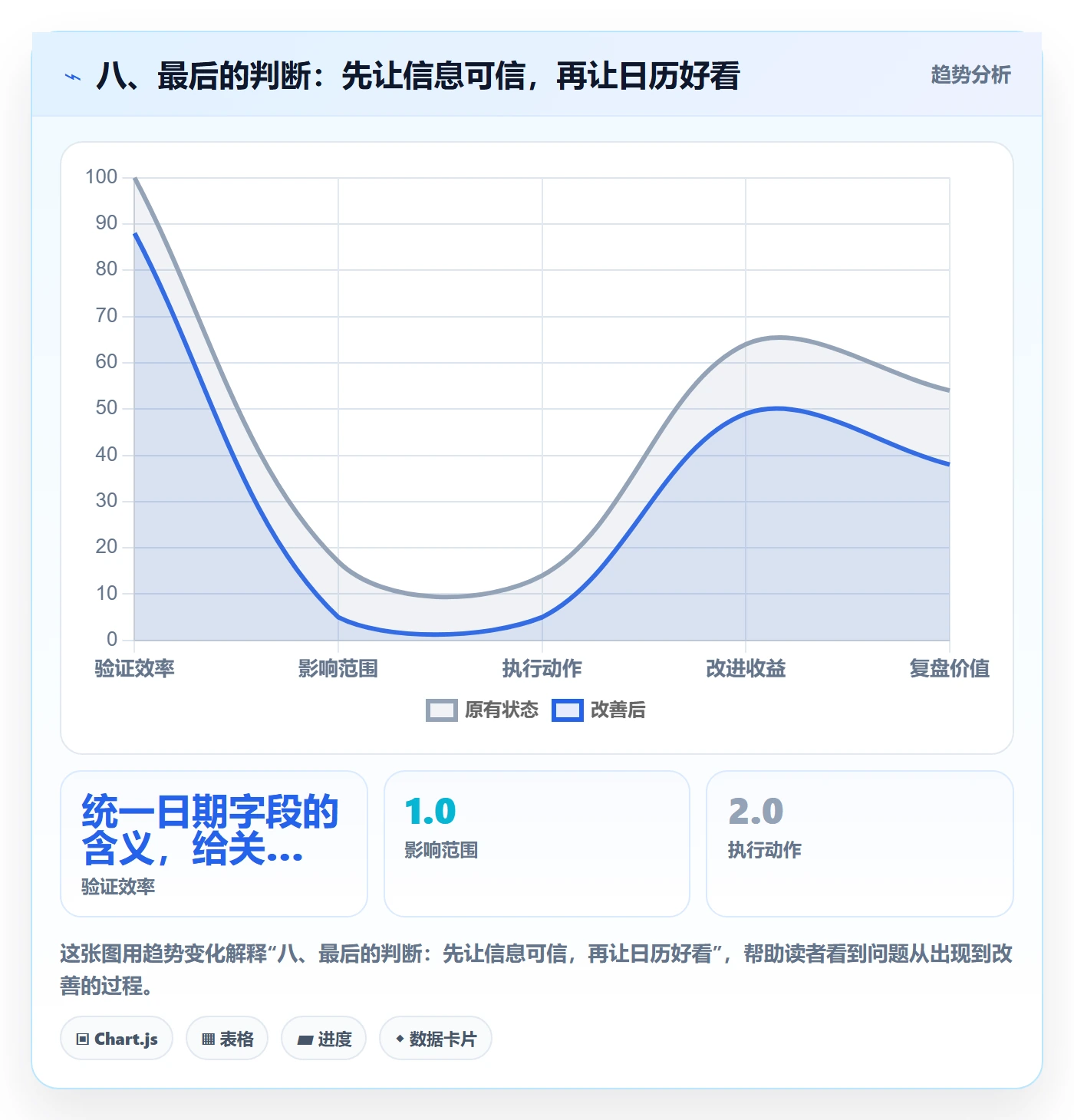
Task: Open the 1.0 影响范围 data card
Action: [x=537, y=844]
